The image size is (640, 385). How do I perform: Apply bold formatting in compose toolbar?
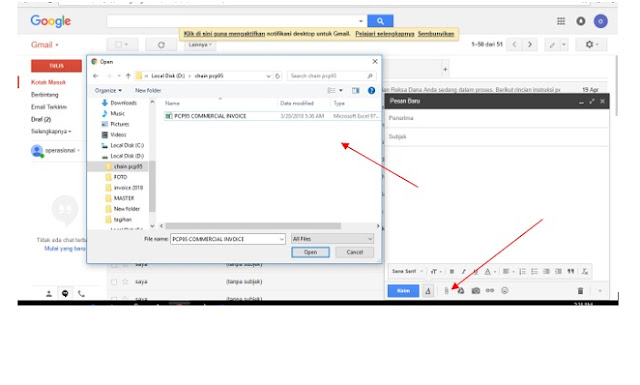[x=452, y=272]
